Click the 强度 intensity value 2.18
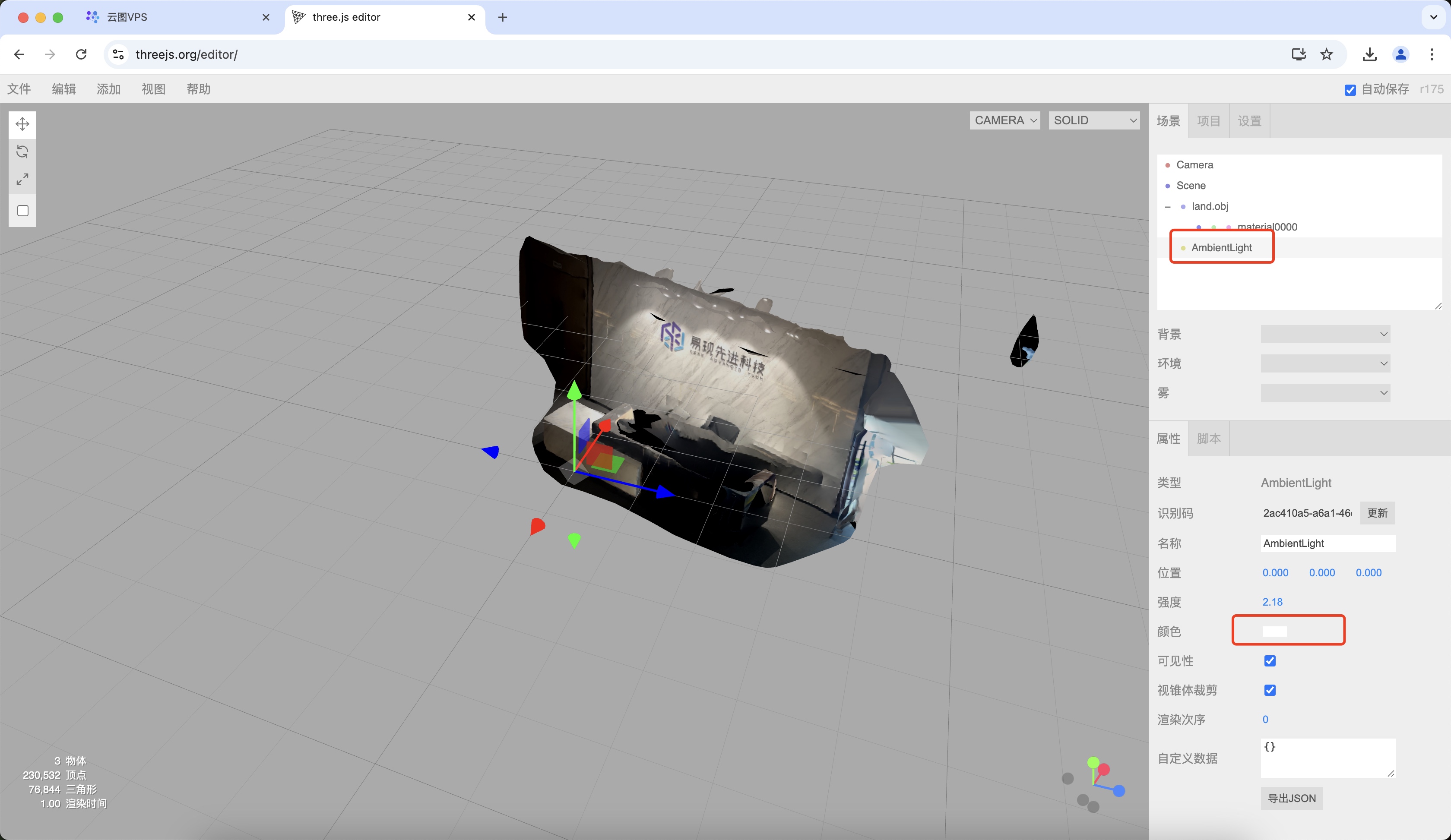 [1273, 602]
